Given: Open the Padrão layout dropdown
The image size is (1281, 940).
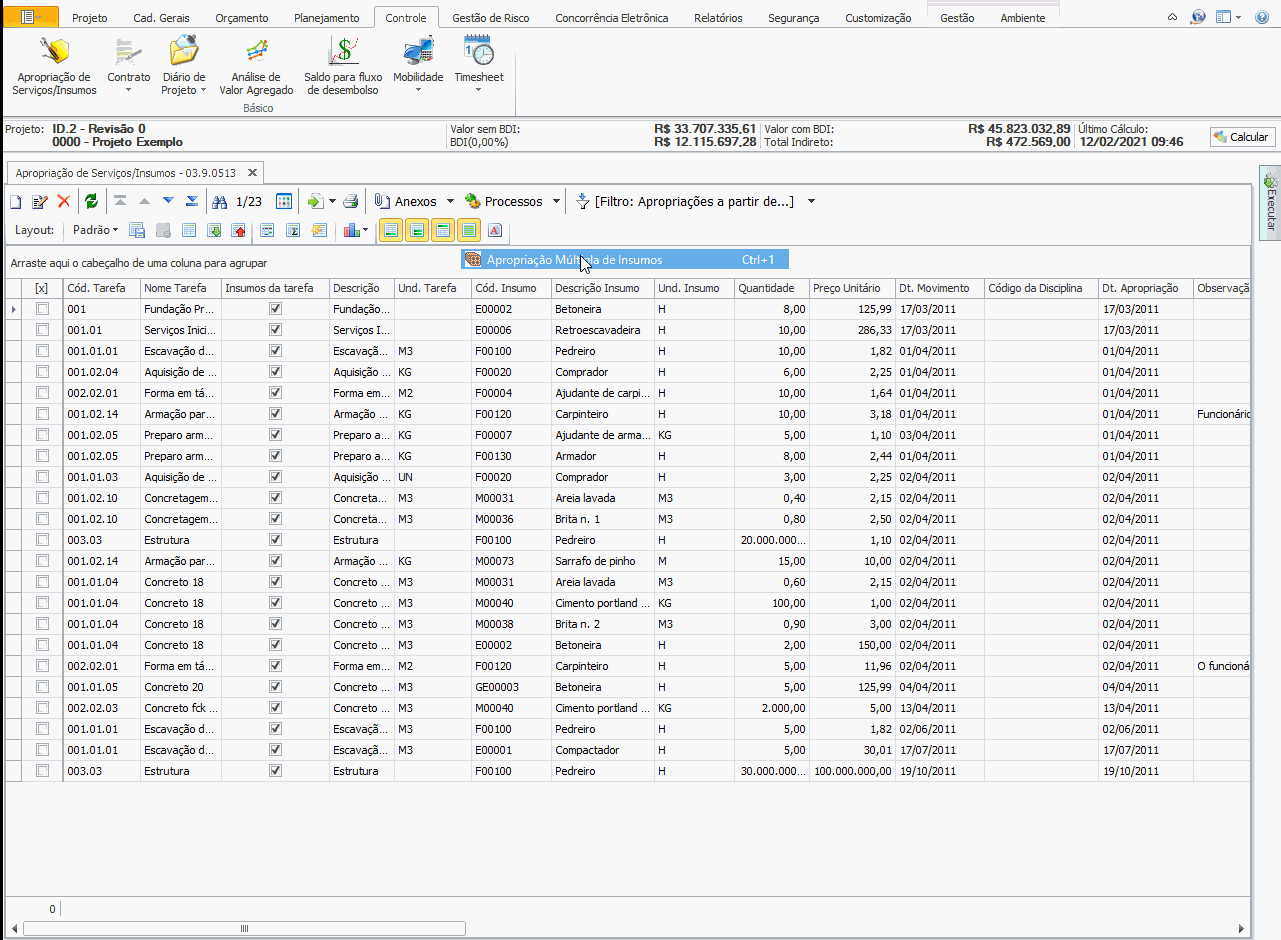Looking at the screenshot, I should point(96,231).
